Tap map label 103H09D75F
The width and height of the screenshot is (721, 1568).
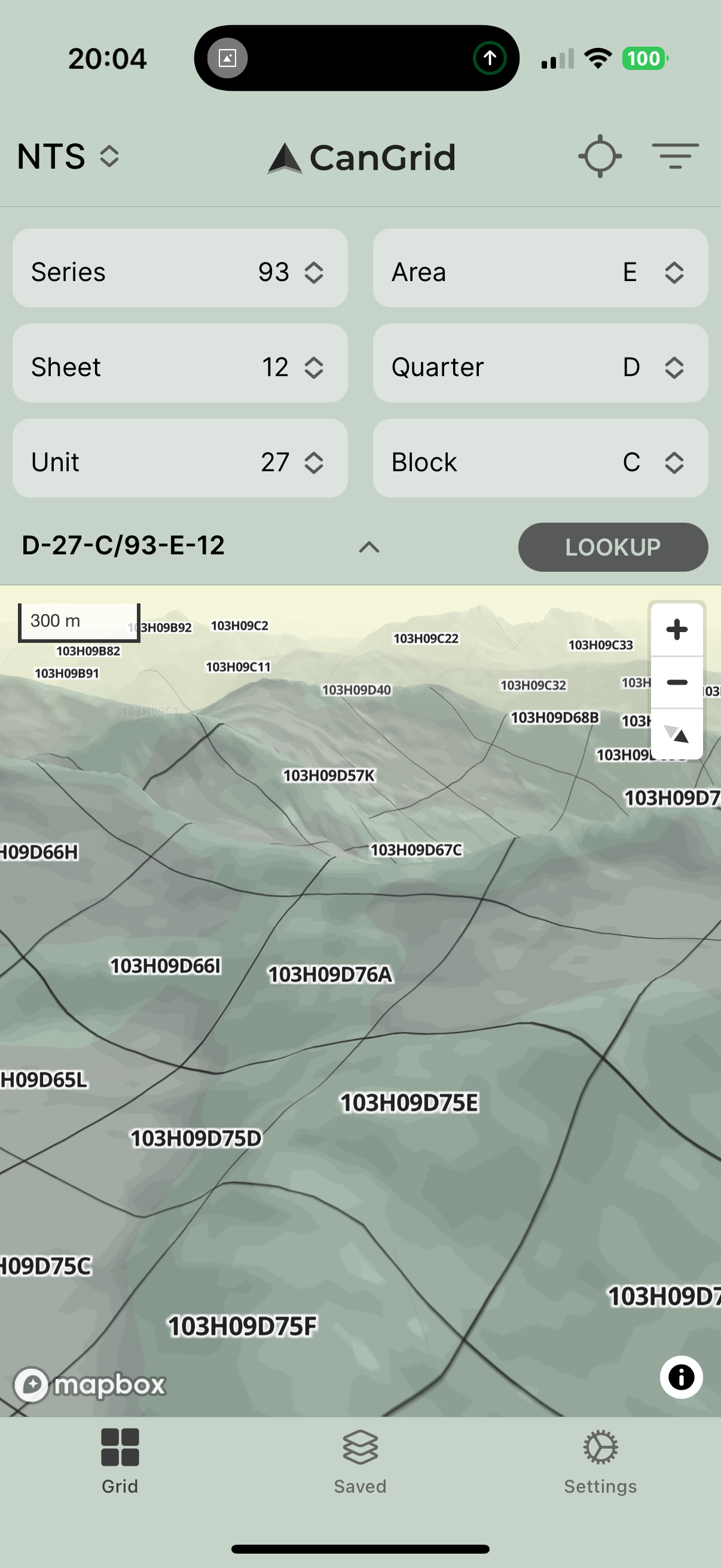click(242, 1326)
